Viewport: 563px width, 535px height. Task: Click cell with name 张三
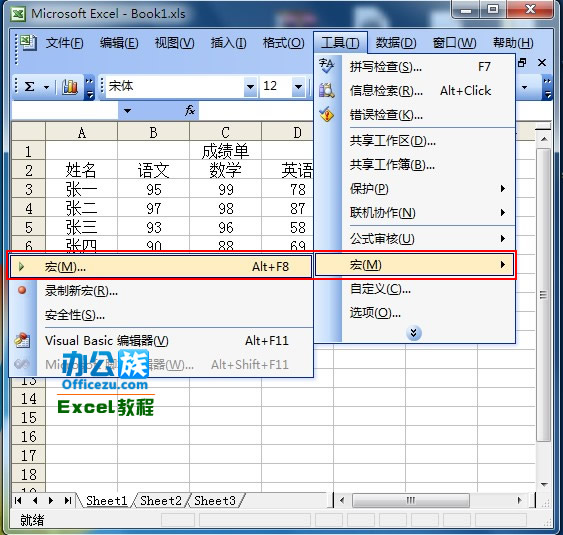tap(82, 227)
